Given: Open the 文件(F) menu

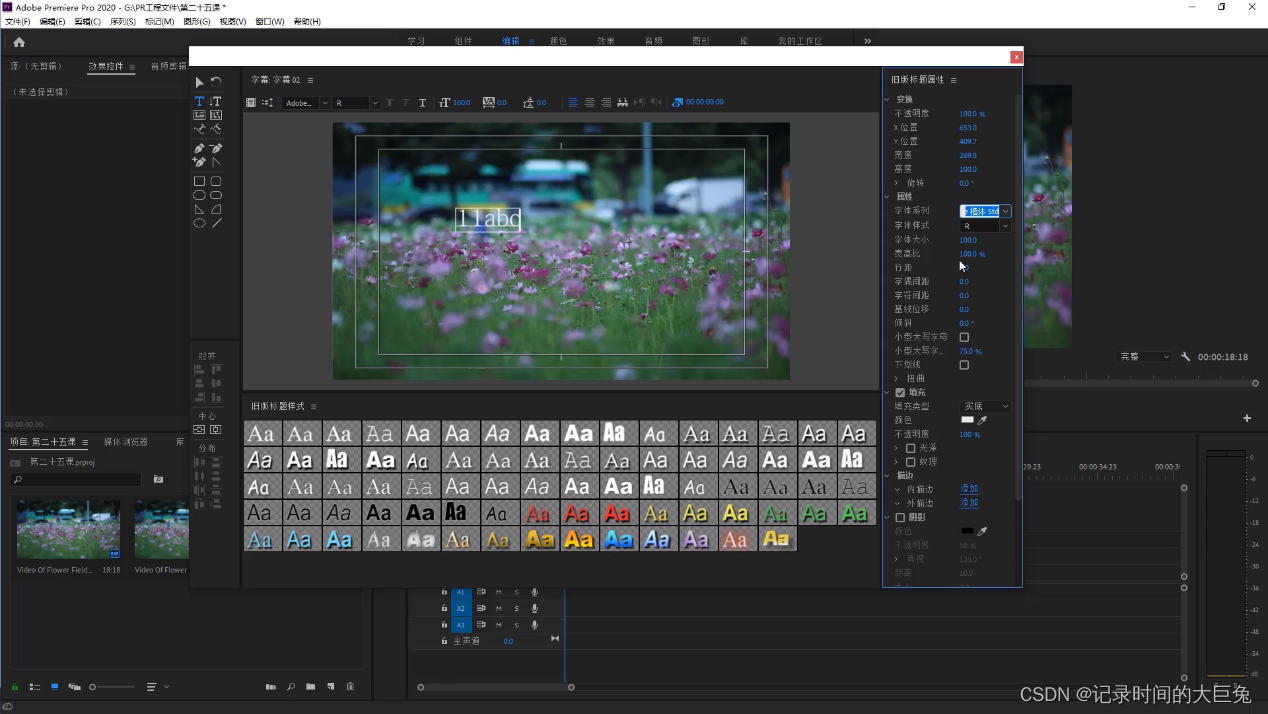Looking at the screenshot, I should pyautogui.click(x=18, y=21).
